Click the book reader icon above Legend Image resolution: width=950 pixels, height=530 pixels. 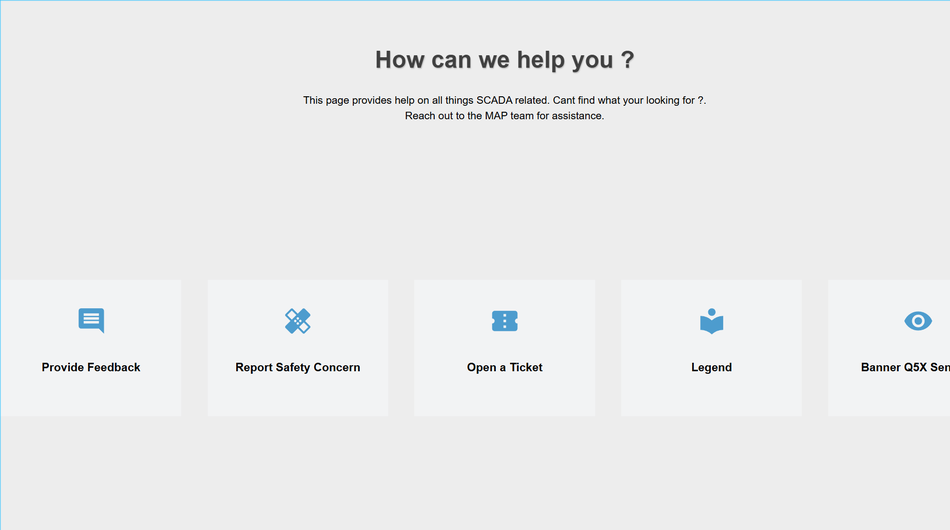coord(711,321)
